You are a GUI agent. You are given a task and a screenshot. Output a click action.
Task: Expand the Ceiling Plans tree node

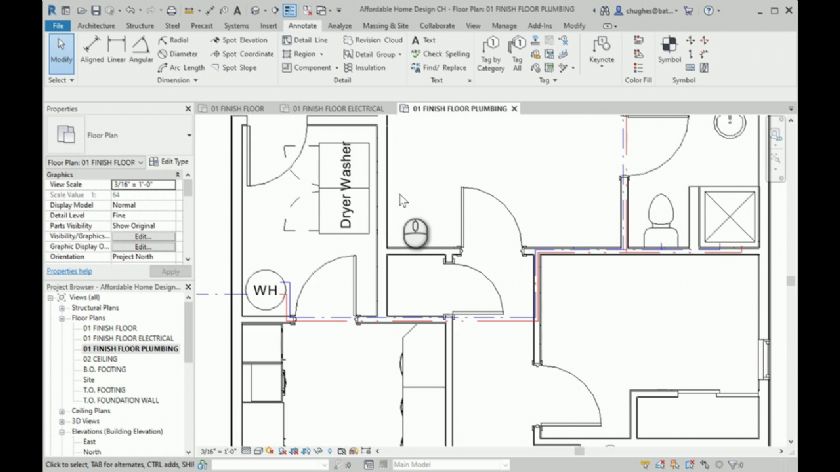(62, 411)
